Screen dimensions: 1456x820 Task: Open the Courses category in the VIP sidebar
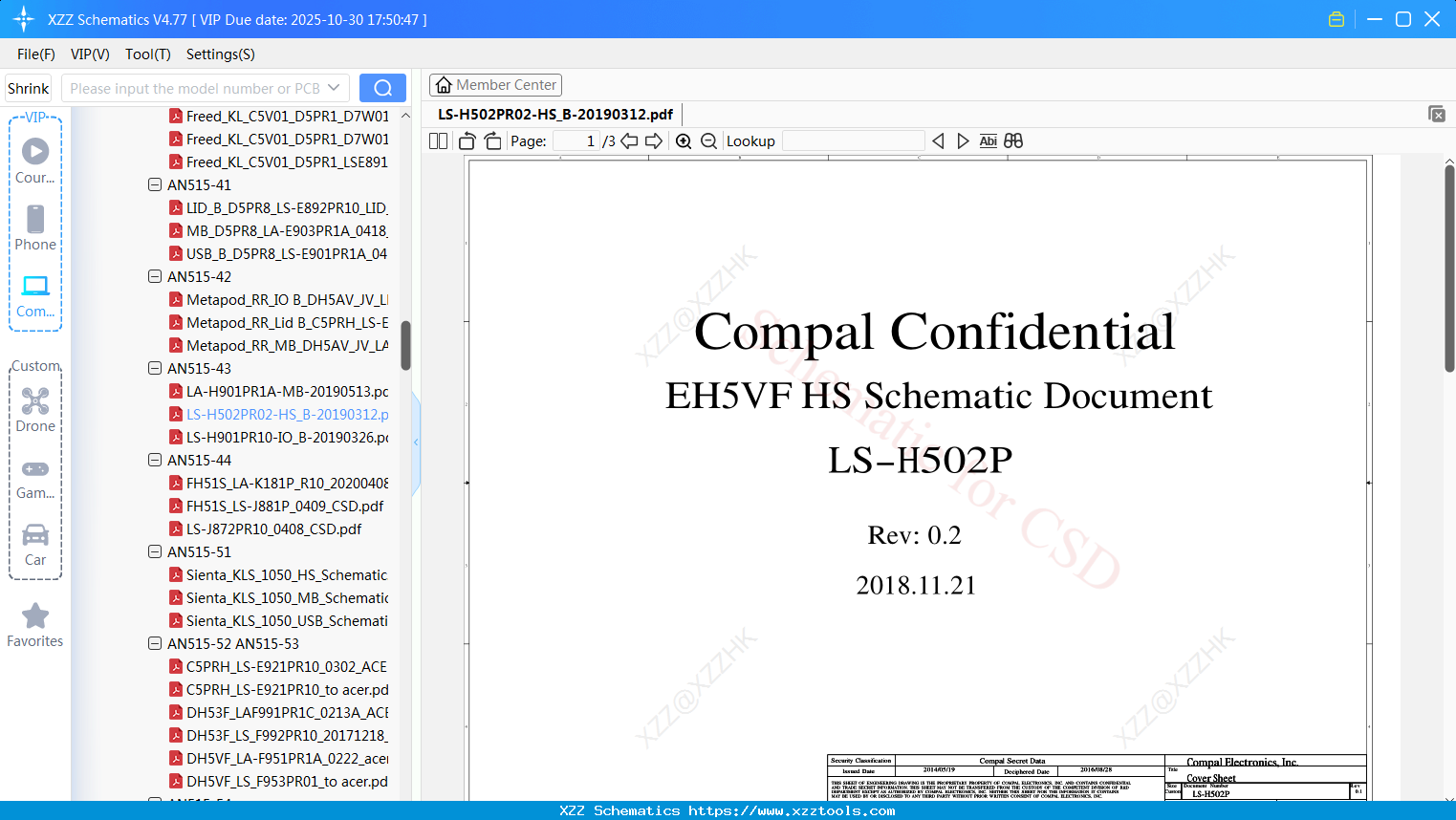click(35, 161)
